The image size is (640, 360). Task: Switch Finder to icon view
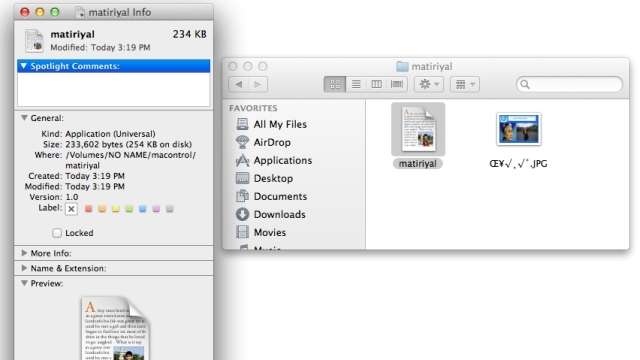[x=335, y=84]
